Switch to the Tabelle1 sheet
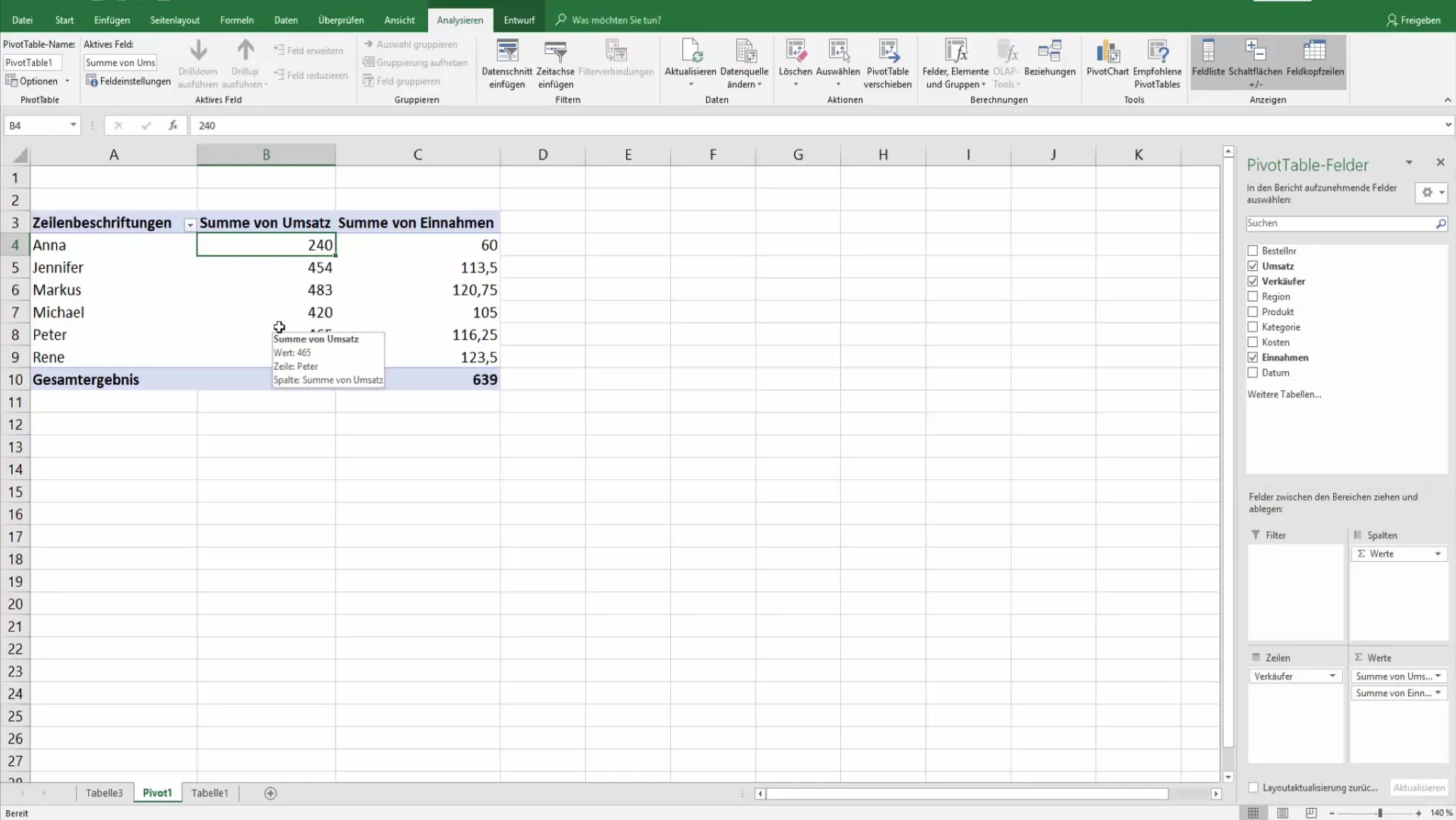The image size is (1456, 820). 210,793
